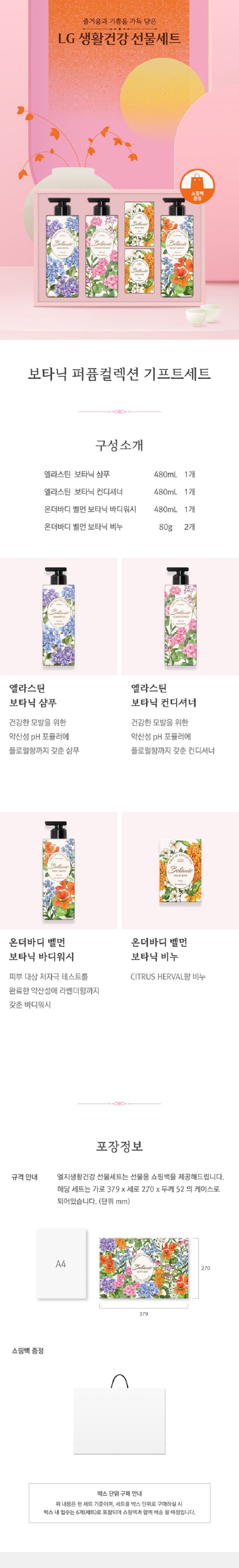Select the Botanic body wash bottle in gift box

click(177, 247)
